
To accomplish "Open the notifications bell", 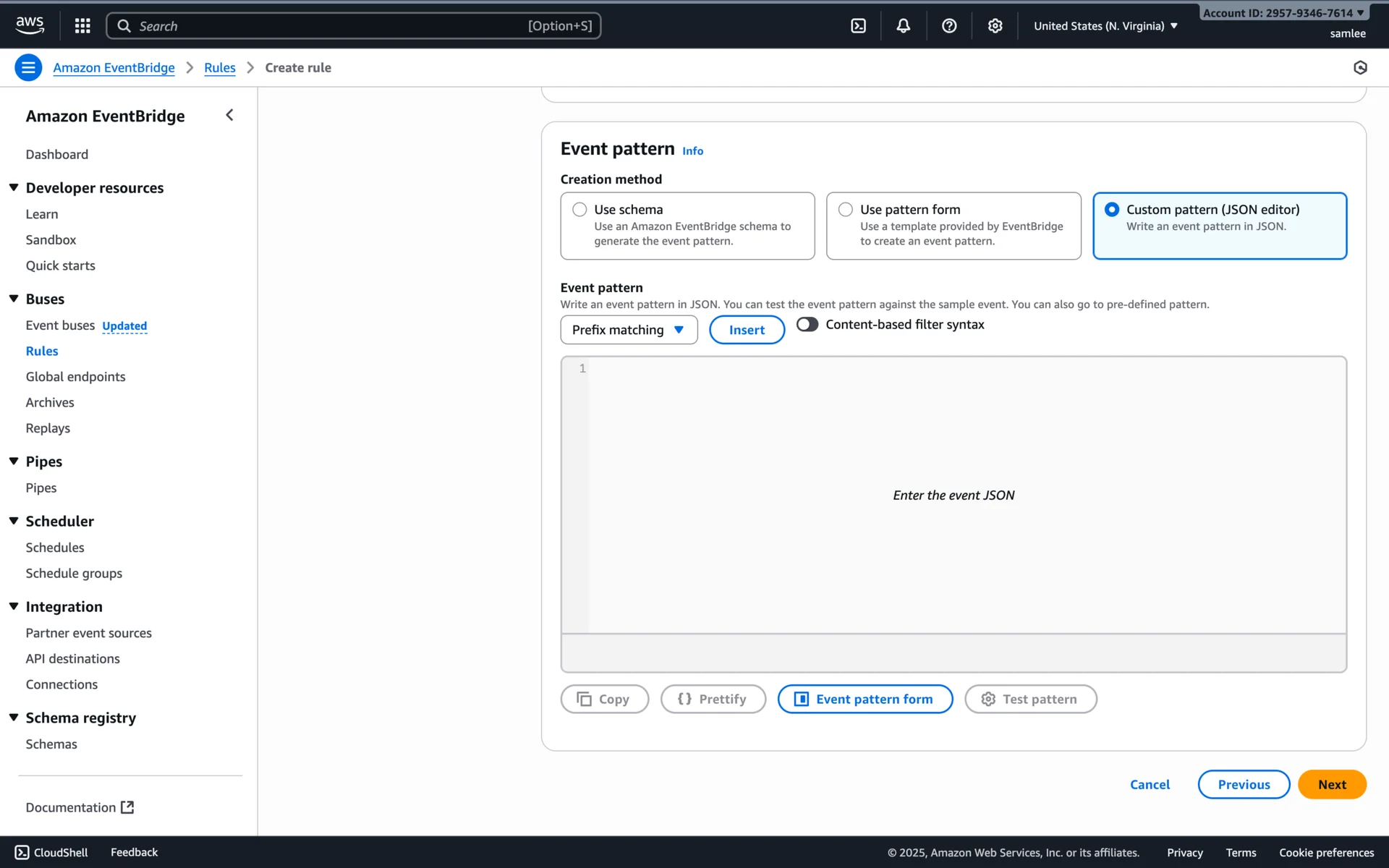I will point(903,26).
